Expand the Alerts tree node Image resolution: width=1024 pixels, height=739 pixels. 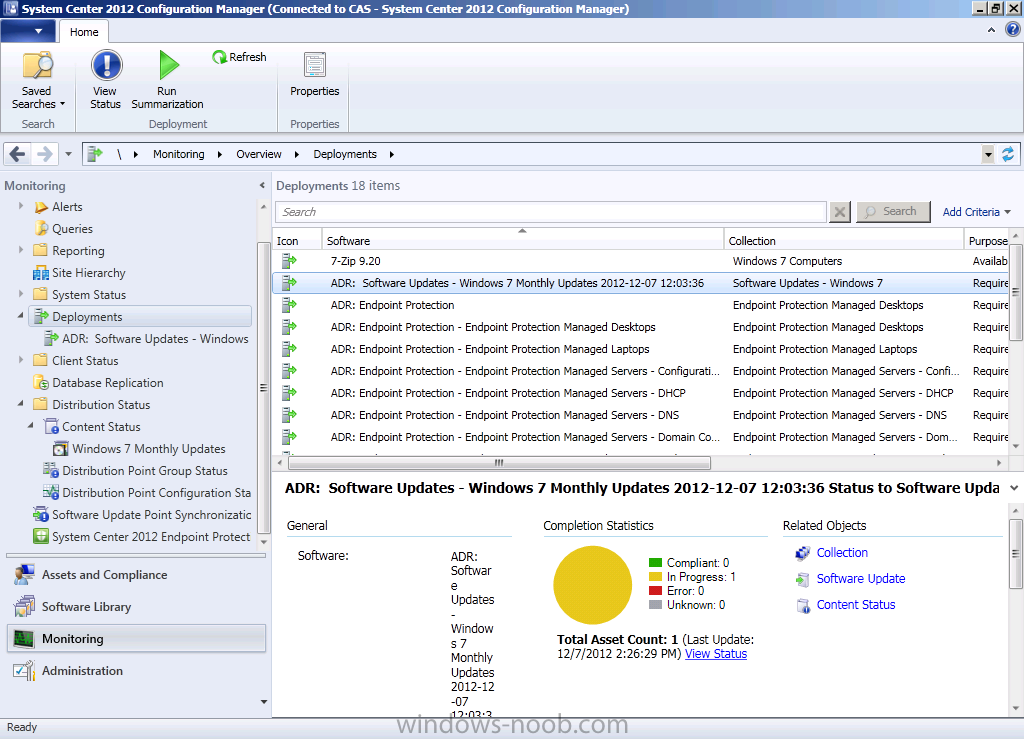coord(21,206)
